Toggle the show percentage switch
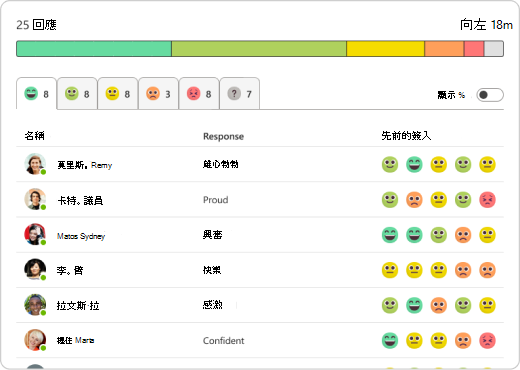The height and width of the screenshot is (370, 520). (x=490, y=95)
